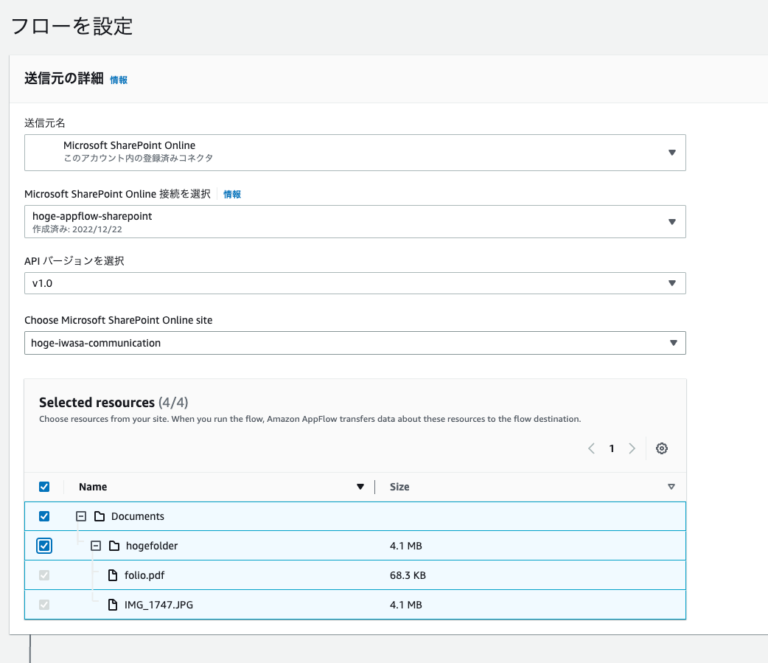Open 情報 link next to 送信元の詳細
Screen dimensions: 768x663
119,80
